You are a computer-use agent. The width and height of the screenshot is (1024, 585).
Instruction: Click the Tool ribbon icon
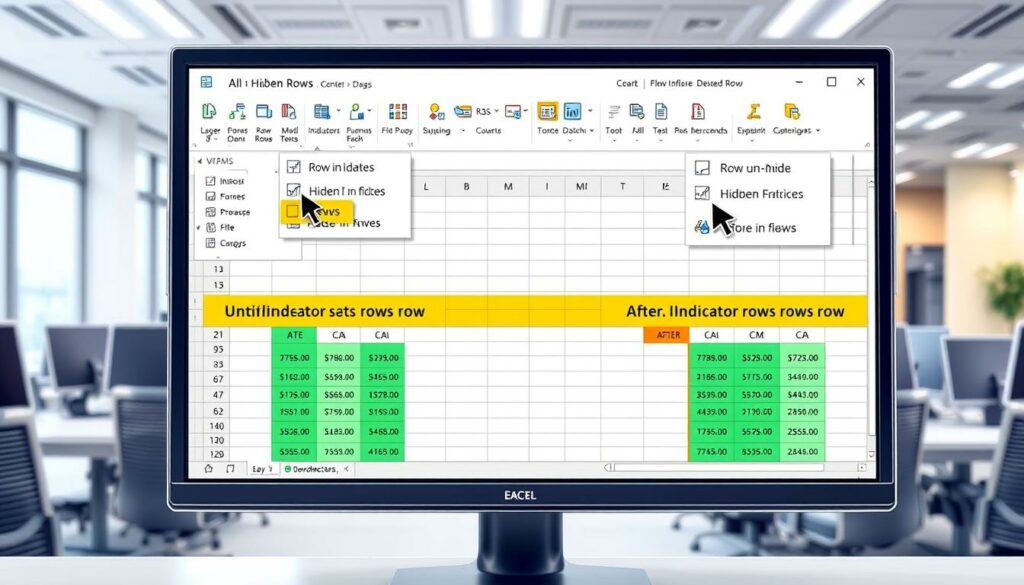coord(614,112)
